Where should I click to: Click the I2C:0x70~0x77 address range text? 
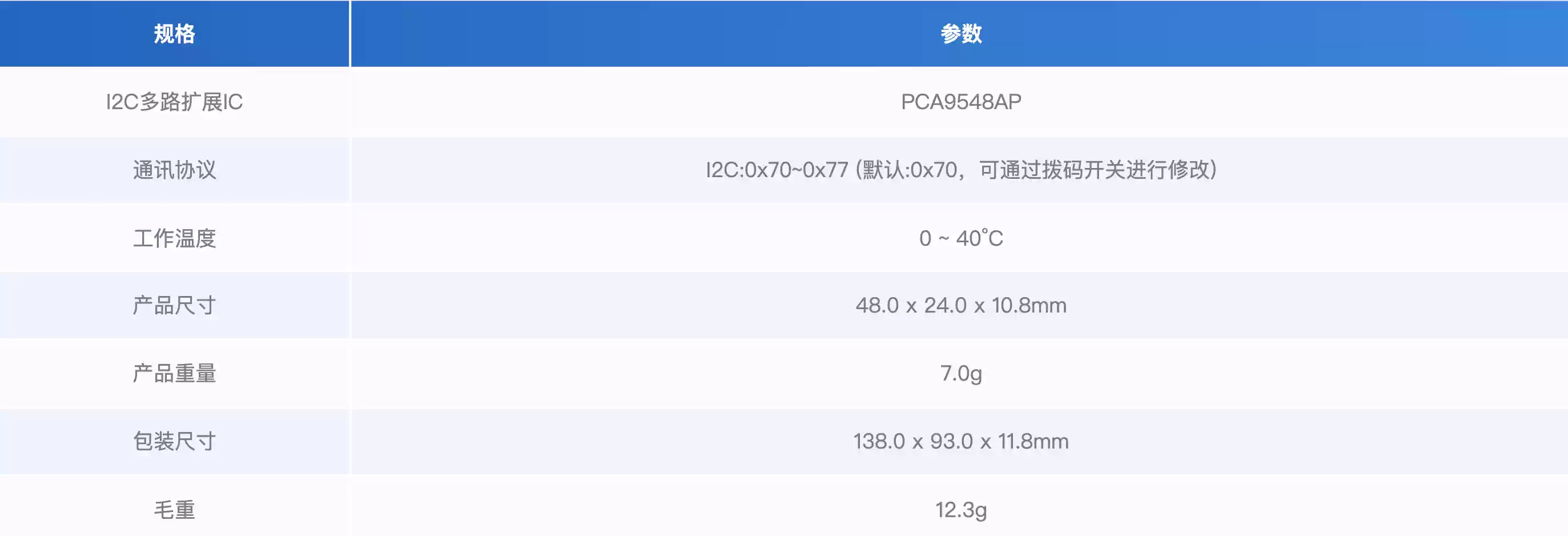click(776, 170)
